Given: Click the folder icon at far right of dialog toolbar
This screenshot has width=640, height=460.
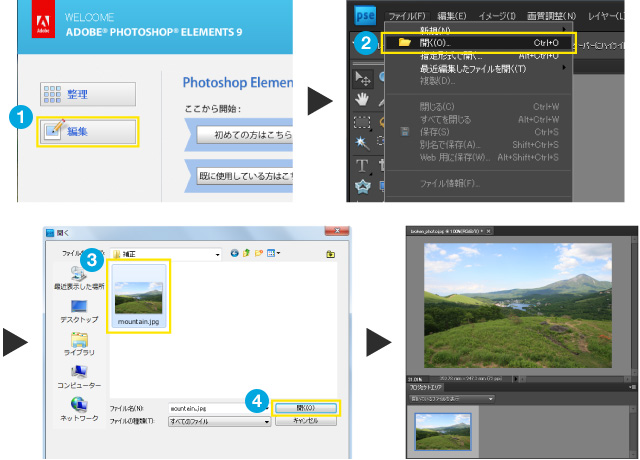Looking at the screenshot, I should [x=331, y=254].
